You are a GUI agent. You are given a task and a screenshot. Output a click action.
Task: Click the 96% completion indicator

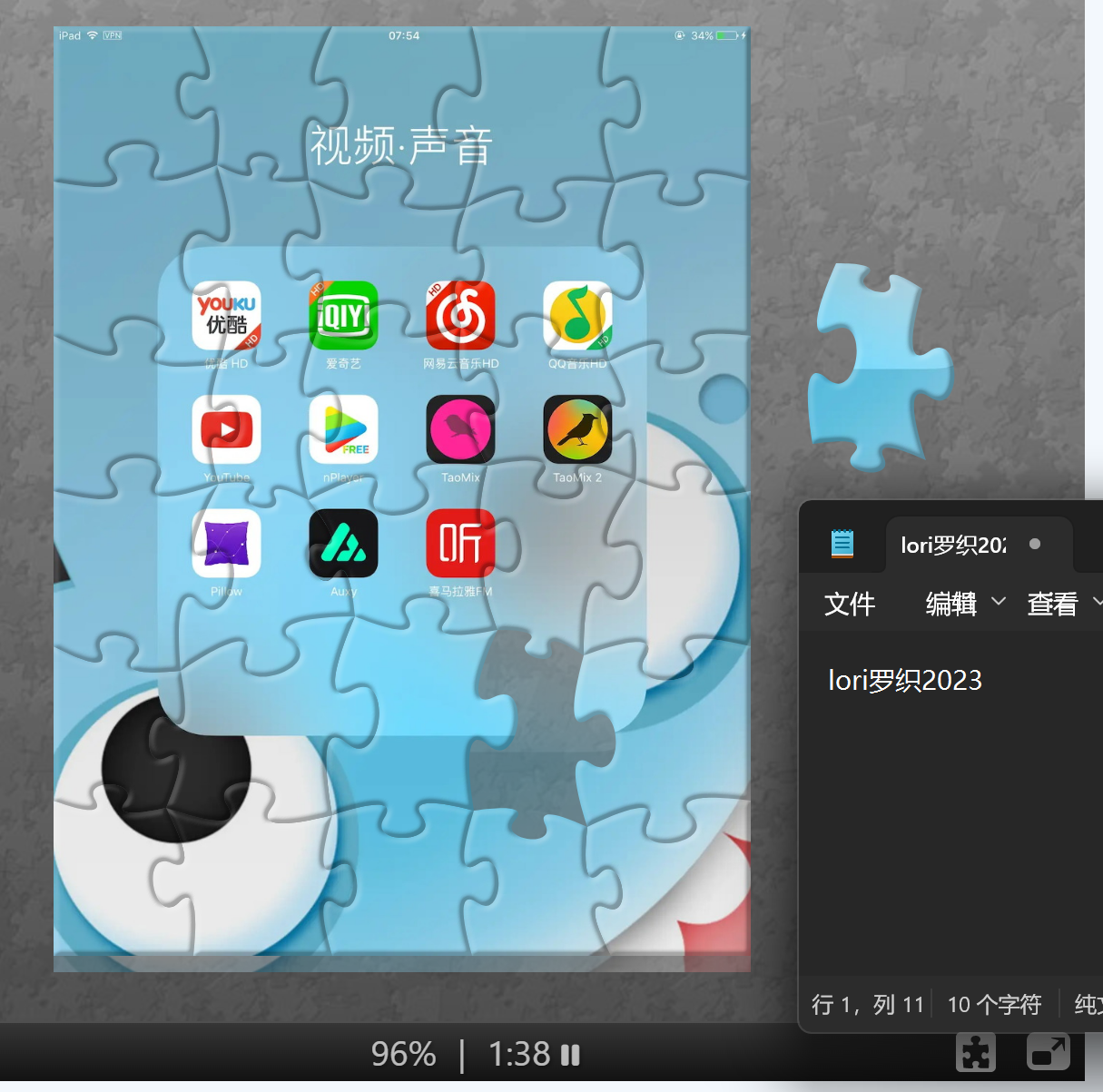tap(404, 1054)
